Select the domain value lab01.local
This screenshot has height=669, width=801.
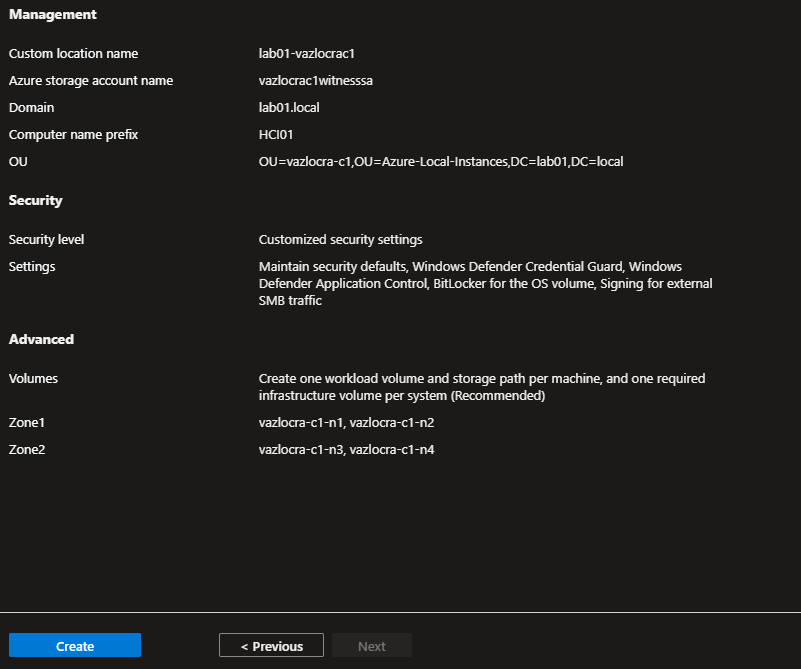[289, 107]
